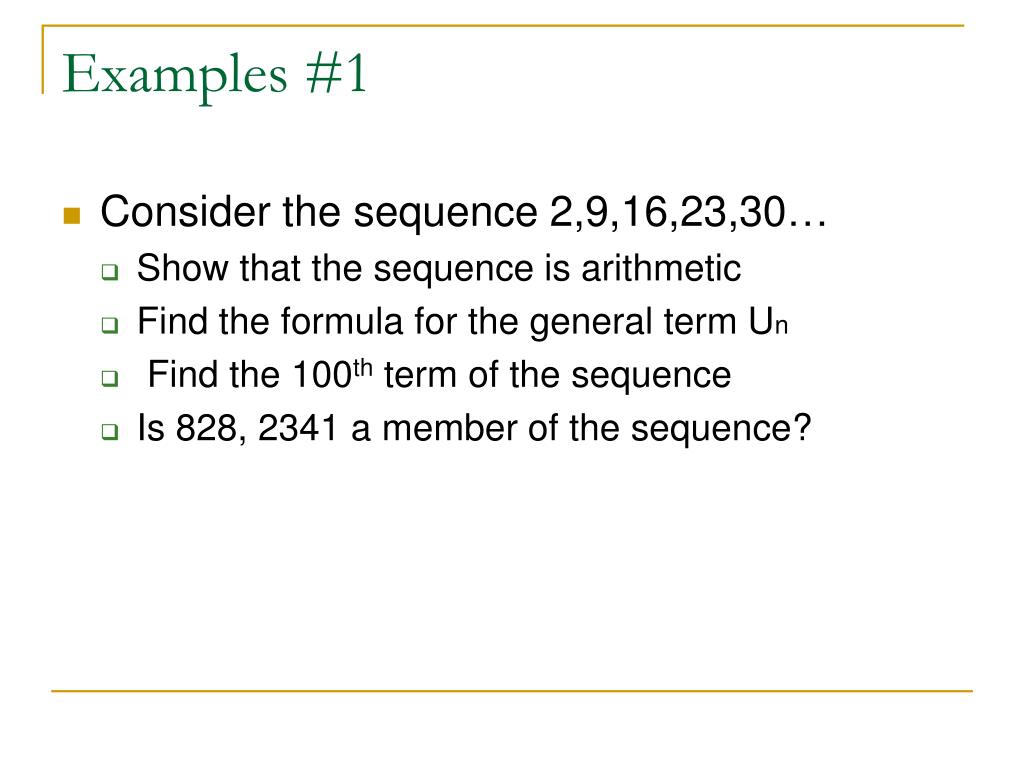
Task: Click the bullet beside 'Is 828, 2341'
Action: coord(110,431)
